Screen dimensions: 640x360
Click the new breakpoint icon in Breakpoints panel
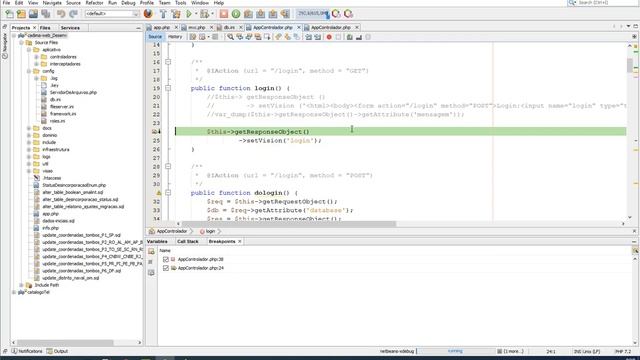coord(151,251)
